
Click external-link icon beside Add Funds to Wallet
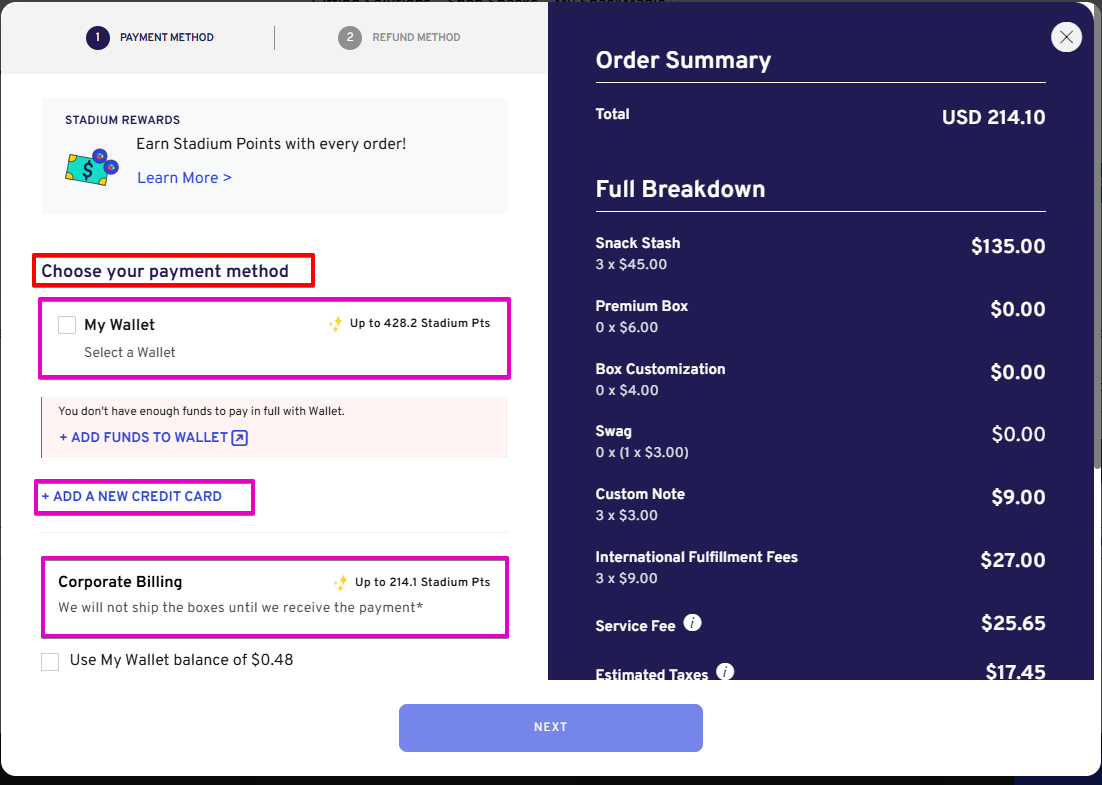pyautogui.click(x=239, y=438)
